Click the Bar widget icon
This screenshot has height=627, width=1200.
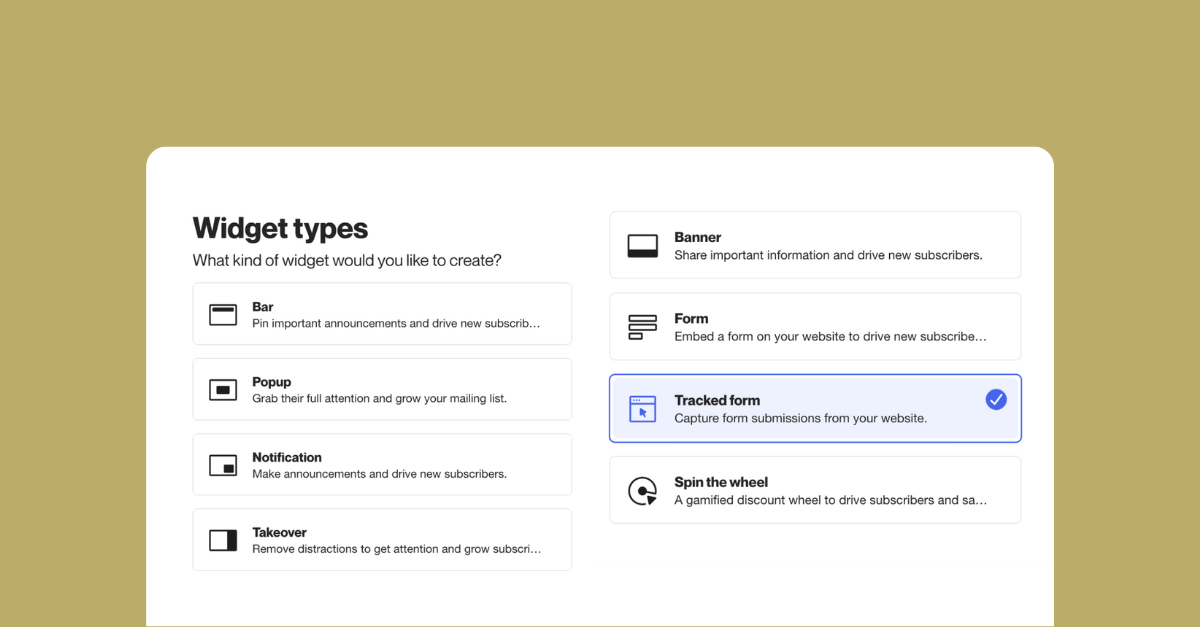222,313
